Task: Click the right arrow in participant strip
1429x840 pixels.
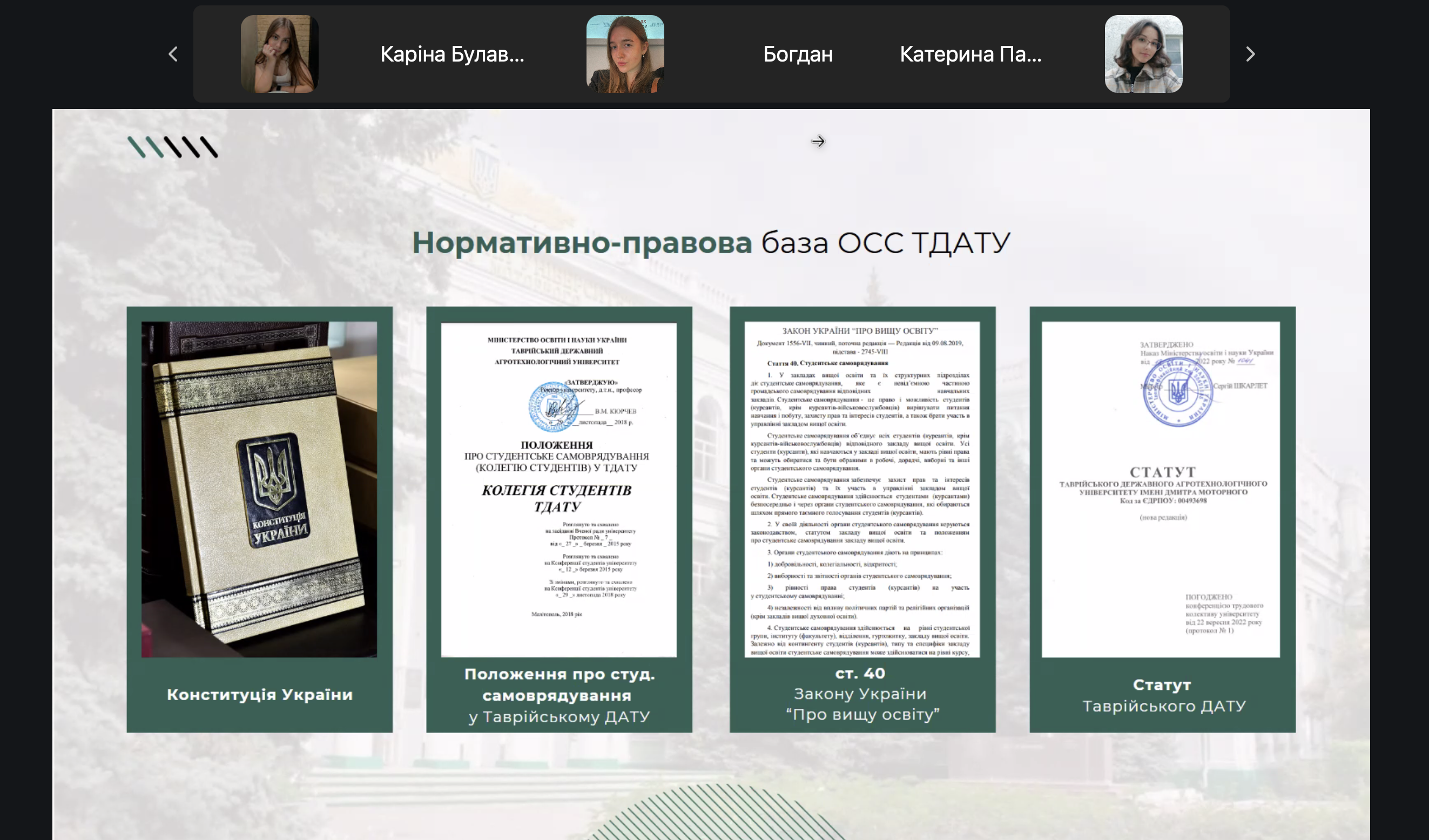Action: (x=1250, y=55)
